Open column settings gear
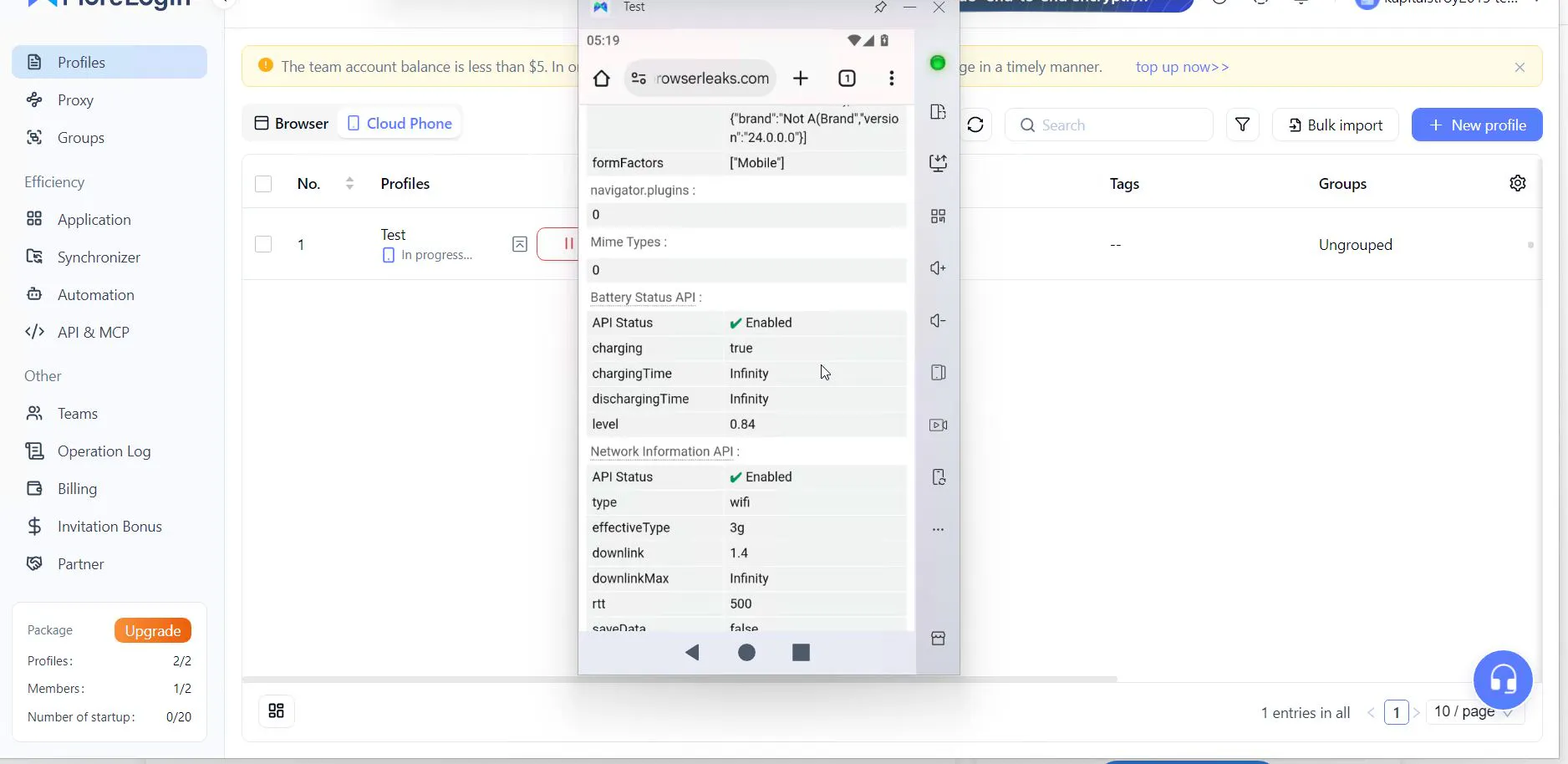This screenshot has height=764, width=1568. click(1518, 183)
